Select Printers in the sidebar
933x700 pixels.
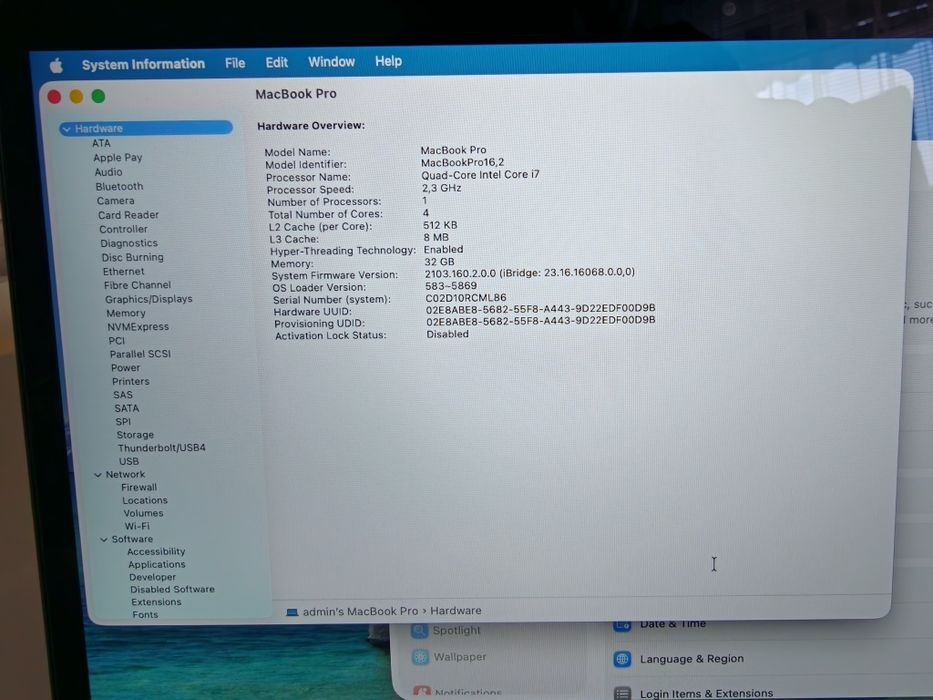click(131, 382)
